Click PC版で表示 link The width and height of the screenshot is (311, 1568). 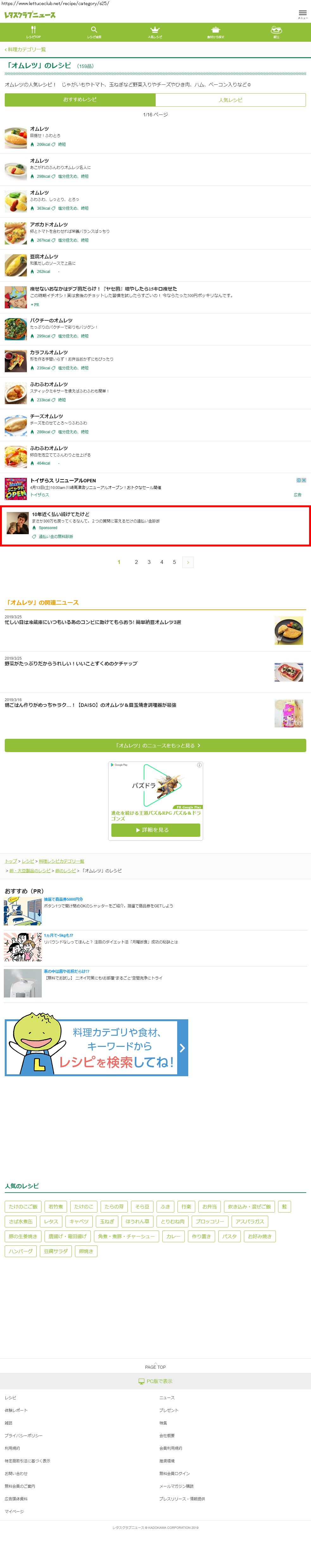click(155, 1380)
